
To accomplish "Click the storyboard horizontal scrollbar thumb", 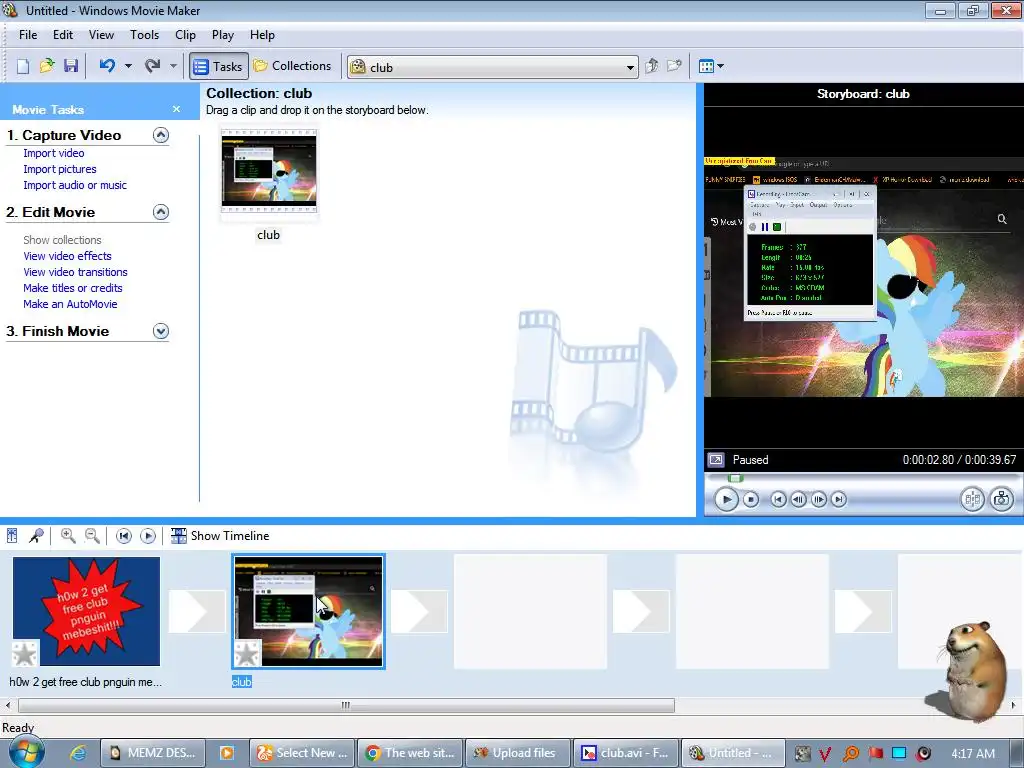I will coord(346,705).
